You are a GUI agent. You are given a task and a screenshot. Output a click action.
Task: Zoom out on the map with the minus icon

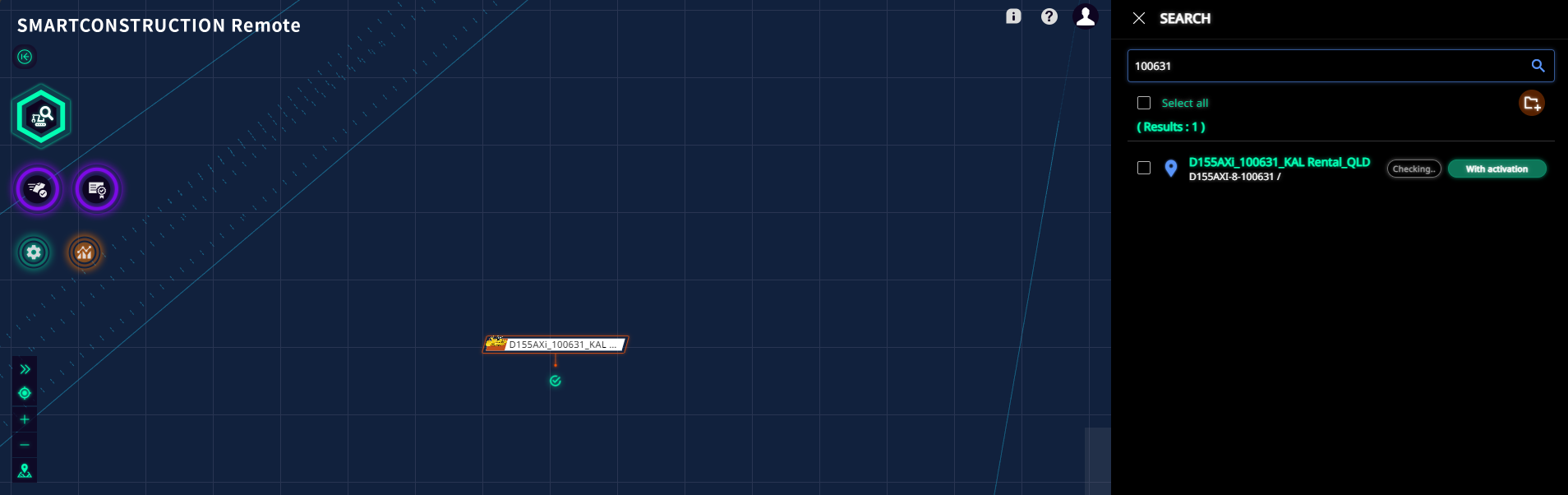(x=25, y=445)
